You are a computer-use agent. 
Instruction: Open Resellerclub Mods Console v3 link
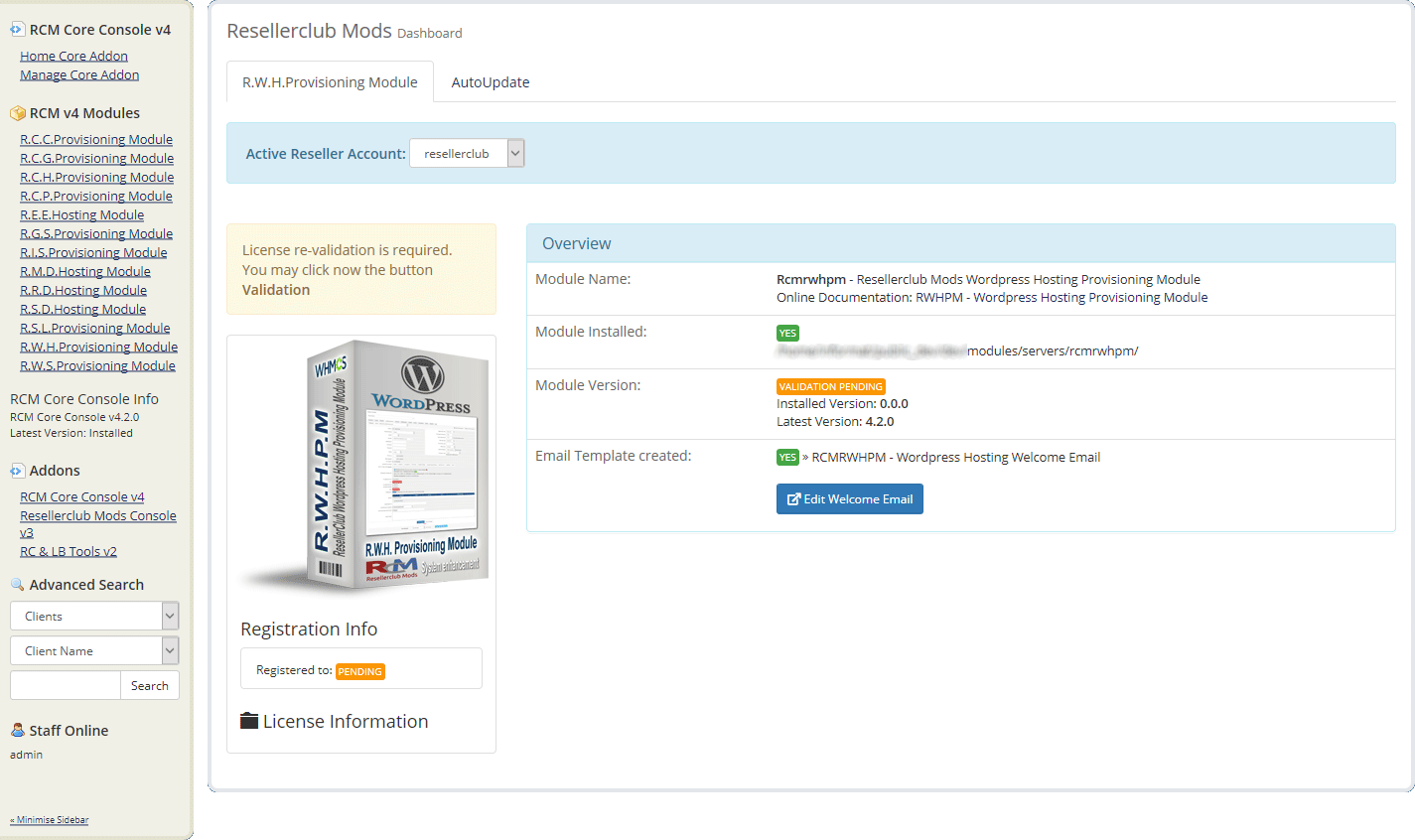pyautogui.click(x=98, y=515)
